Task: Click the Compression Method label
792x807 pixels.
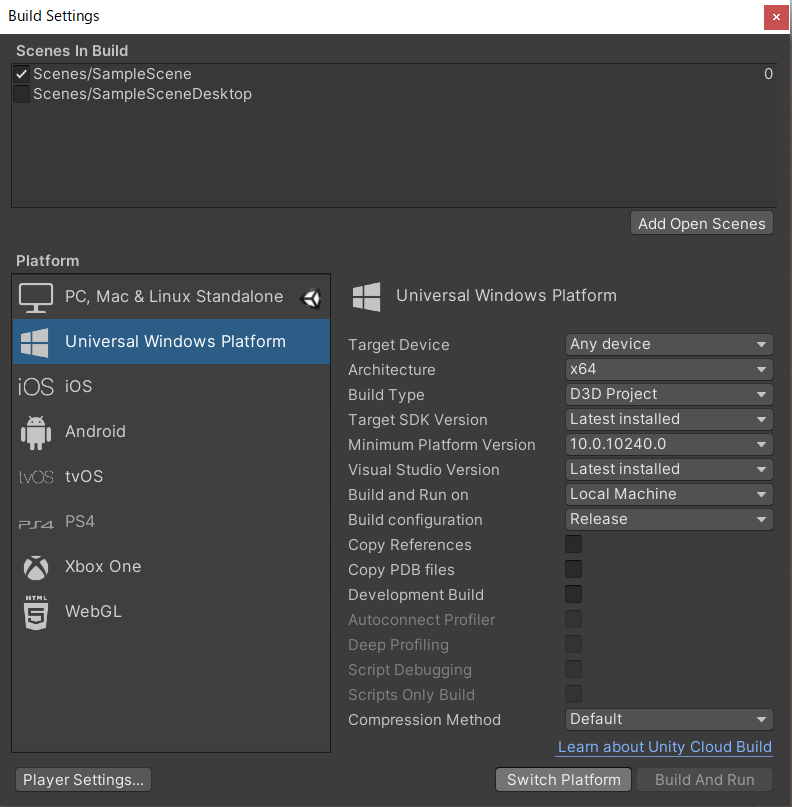Action: (x=424, y=720)
